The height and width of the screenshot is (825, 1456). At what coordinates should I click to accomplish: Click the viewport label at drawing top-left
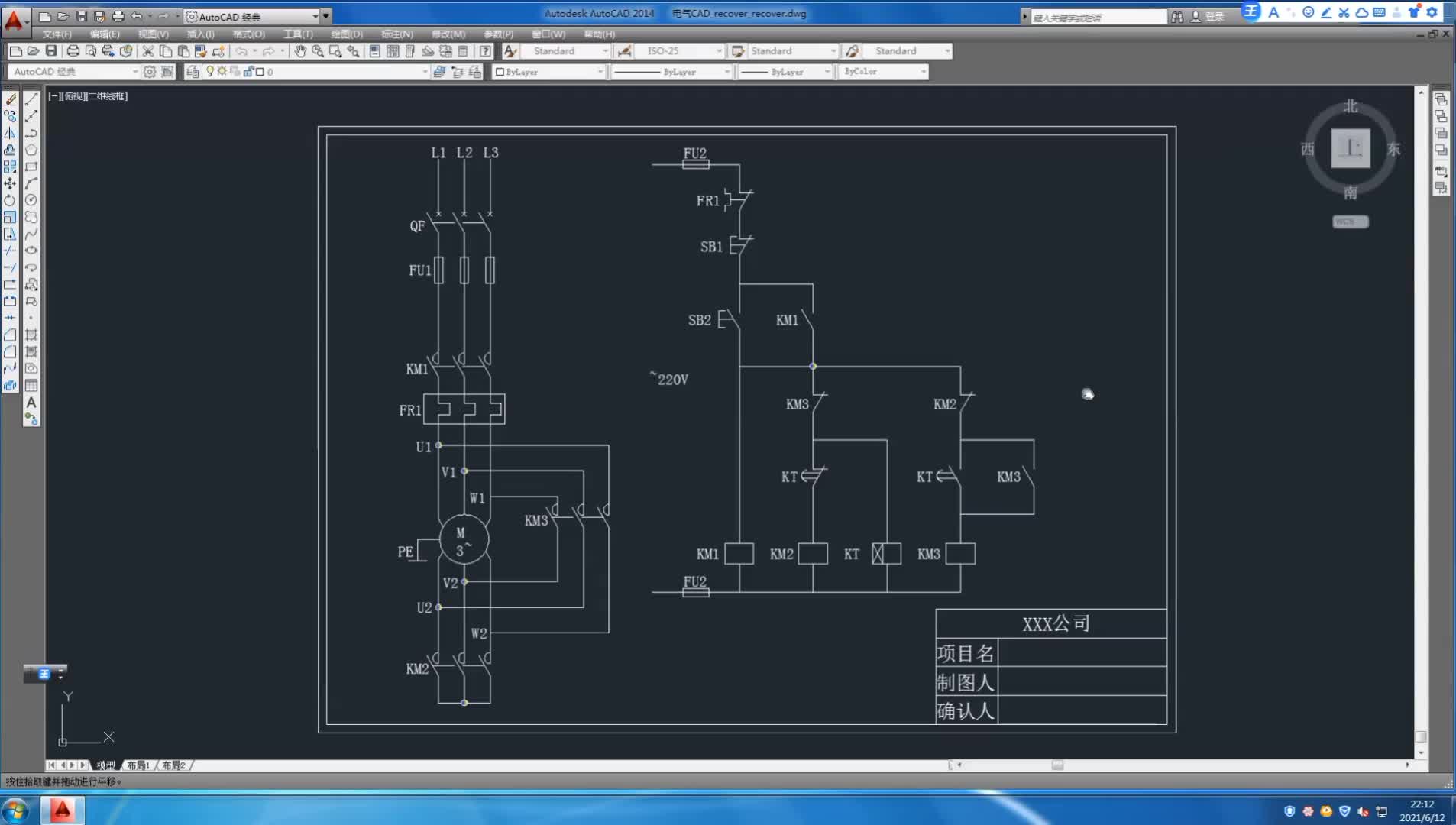coord(89,96)
